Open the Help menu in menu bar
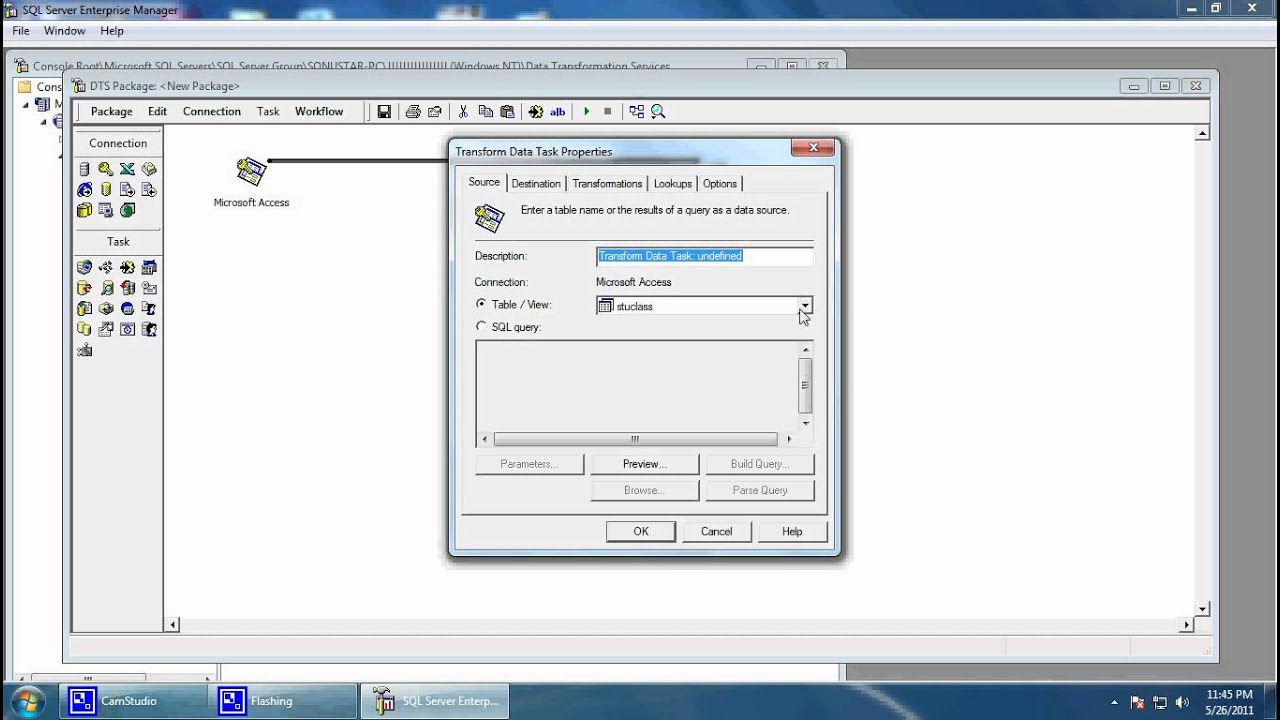The image size is (1280, 720). [x=112, y=31]
